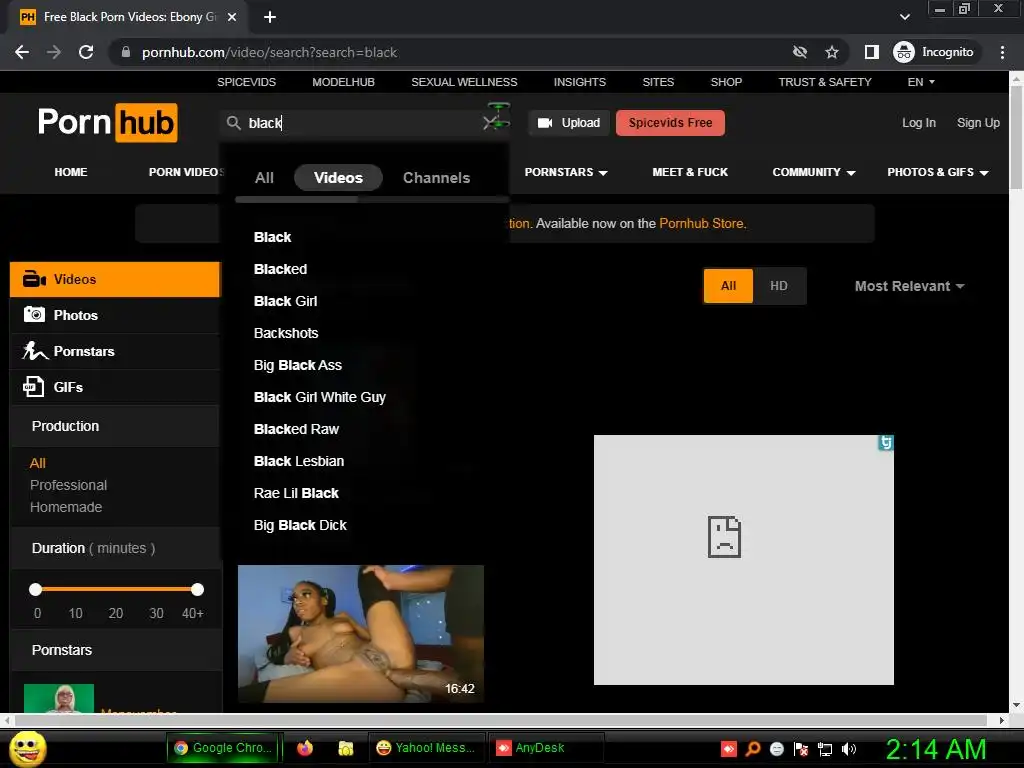This screenshot has width=1024, height=768.
Task: Open the Most Relevant sort dropdown
Action: point(909,286)
